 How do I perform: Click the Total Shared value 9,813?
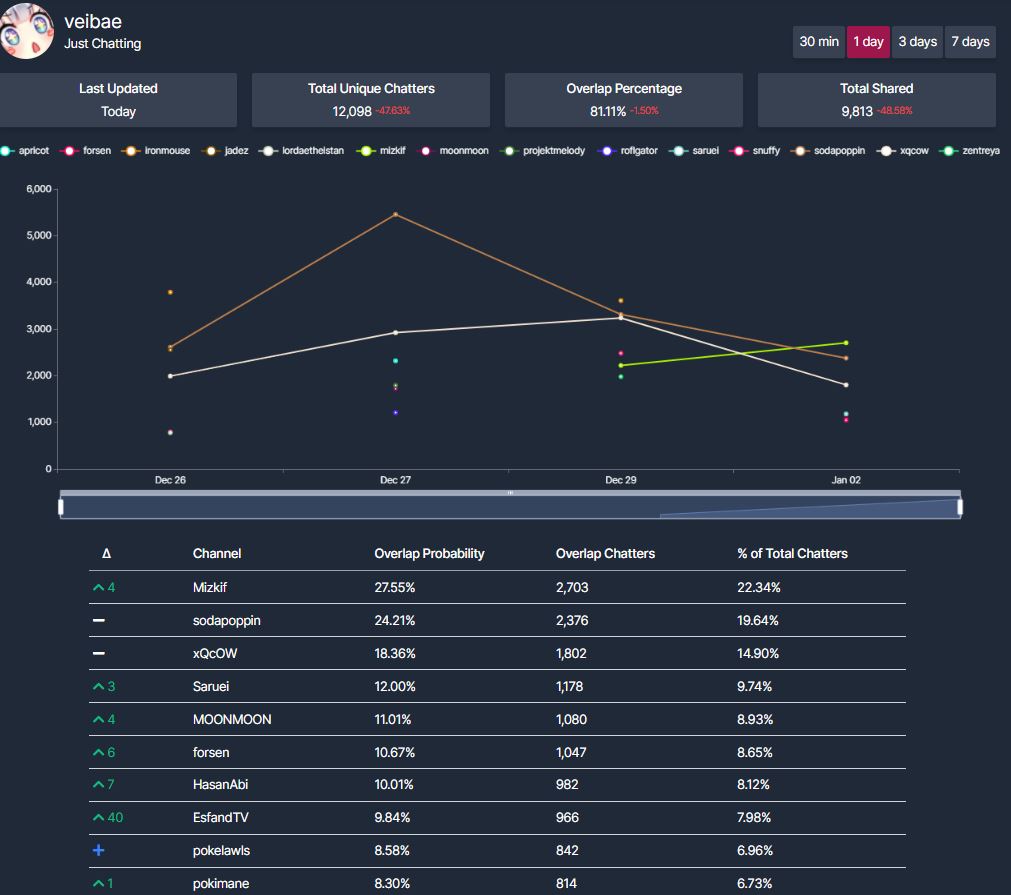(856, 111)
